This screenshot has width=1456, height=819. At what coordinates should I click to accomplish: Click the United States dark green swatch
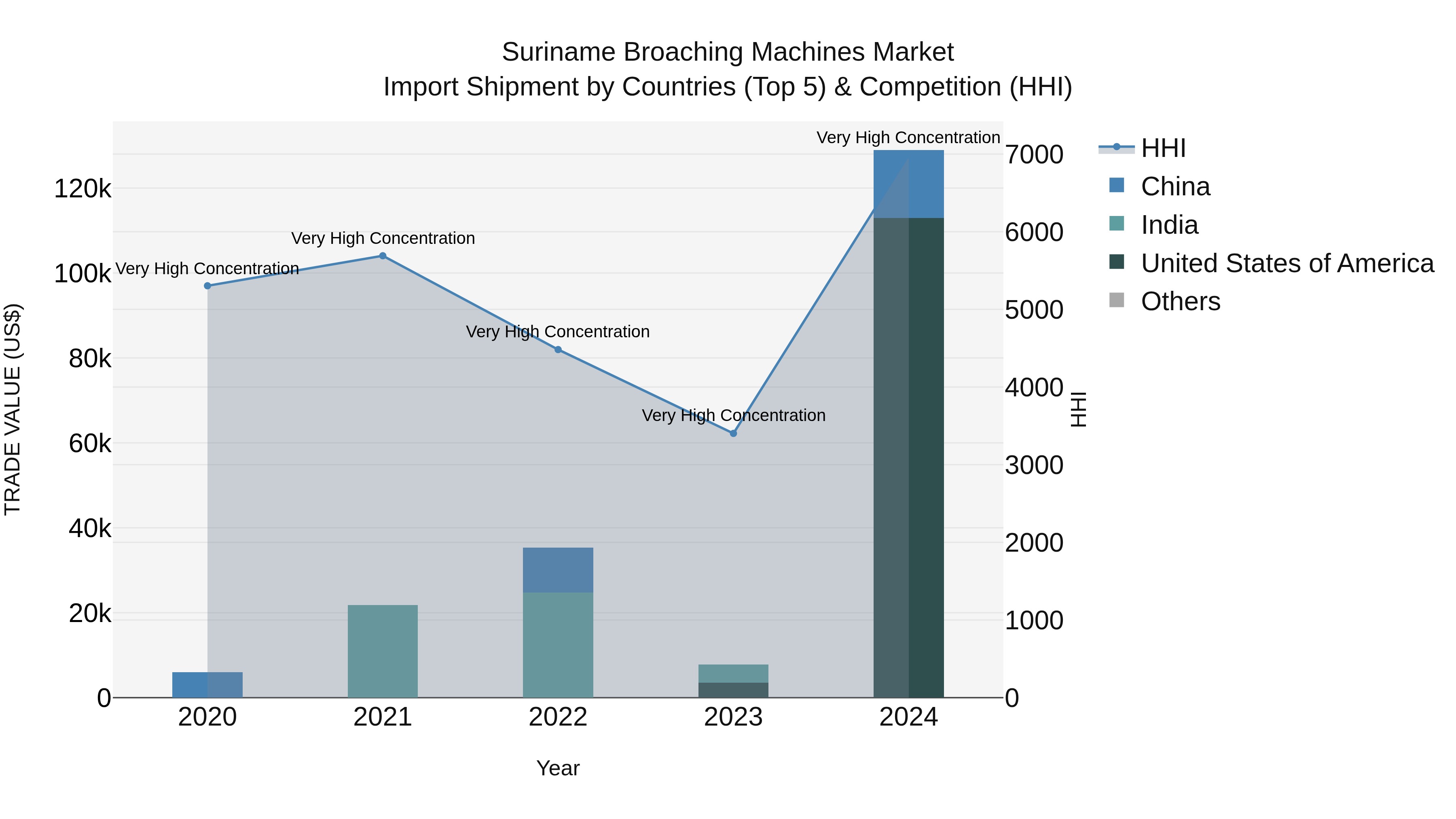[x=1117, y=262]
